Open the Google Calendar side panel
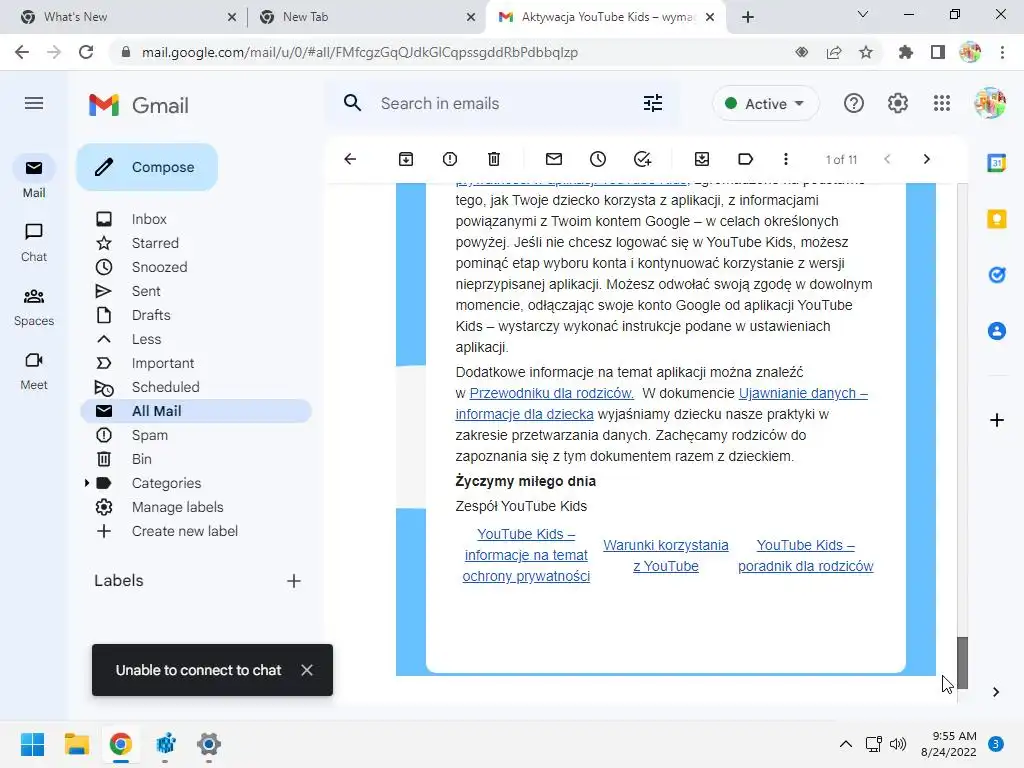This screenshot has width=1024, height=768. coord(997,163)
